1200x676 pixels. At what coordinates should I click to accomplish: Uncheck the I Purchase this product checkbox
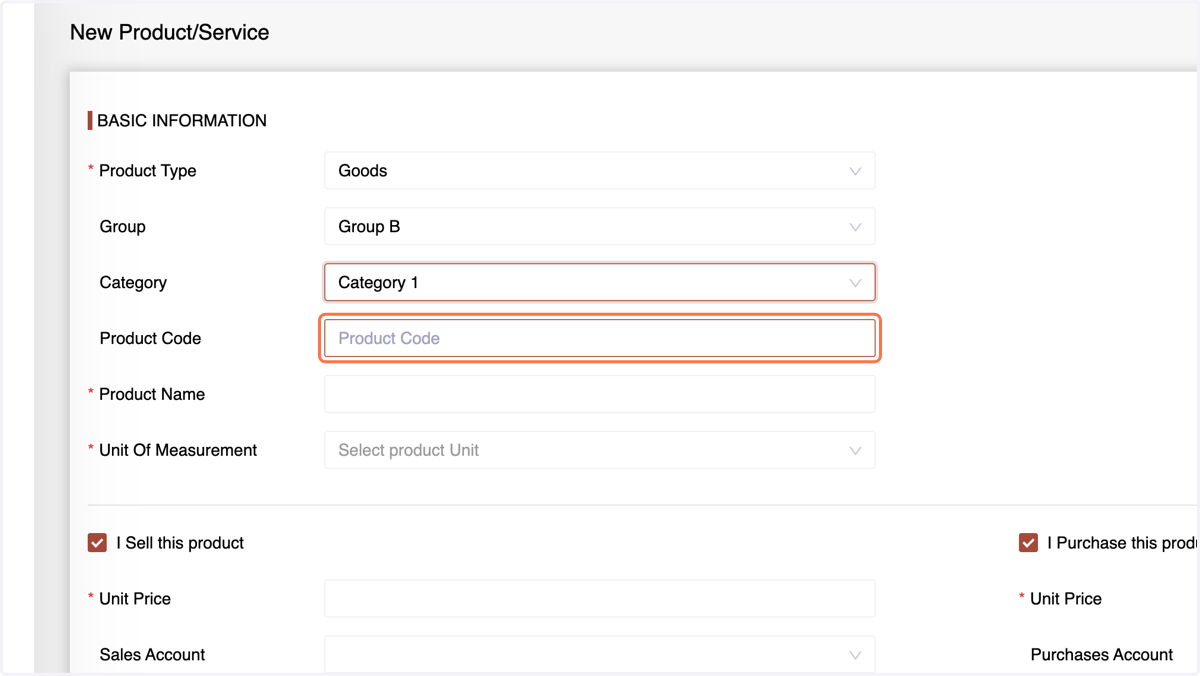click(1028, 543)
